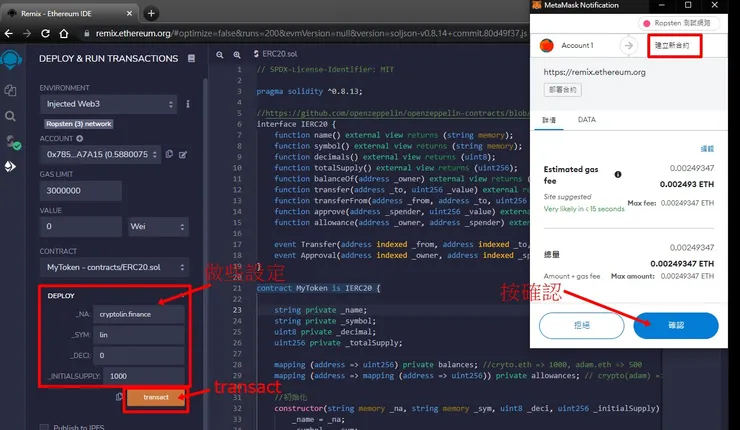The image size is (740, 430).
Task: Open Search in files sidebar icon
Action: [x=10, y=116]
